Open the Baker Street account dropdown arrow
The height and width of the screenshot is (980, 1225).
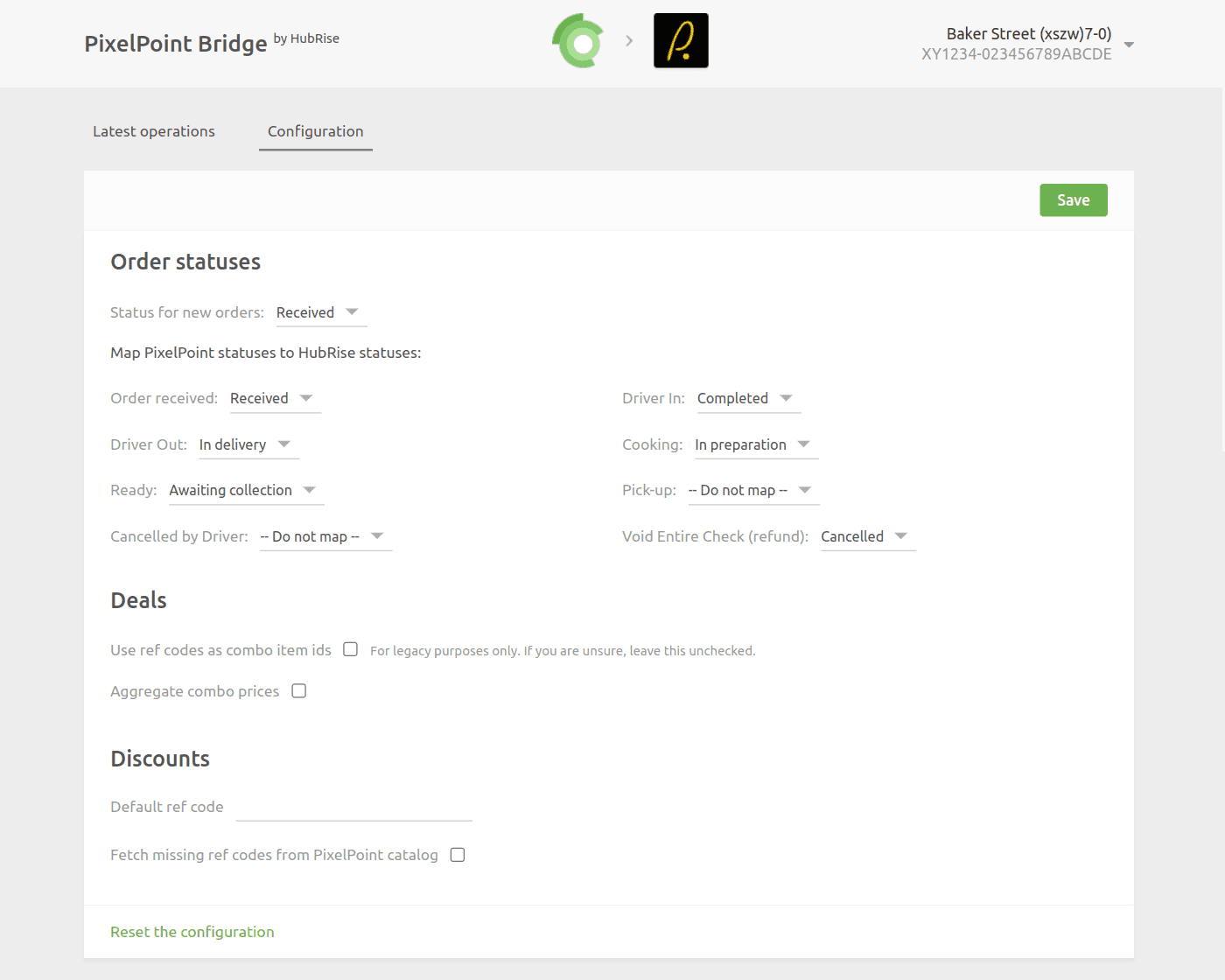tap(1129, 44)
